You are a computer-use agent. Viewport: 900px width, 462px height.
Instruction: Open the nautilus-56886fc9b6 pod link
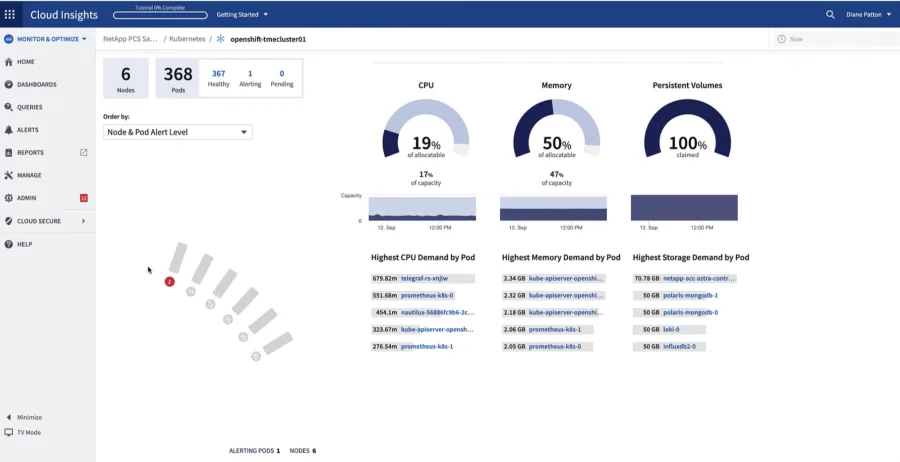coord(437,313)
